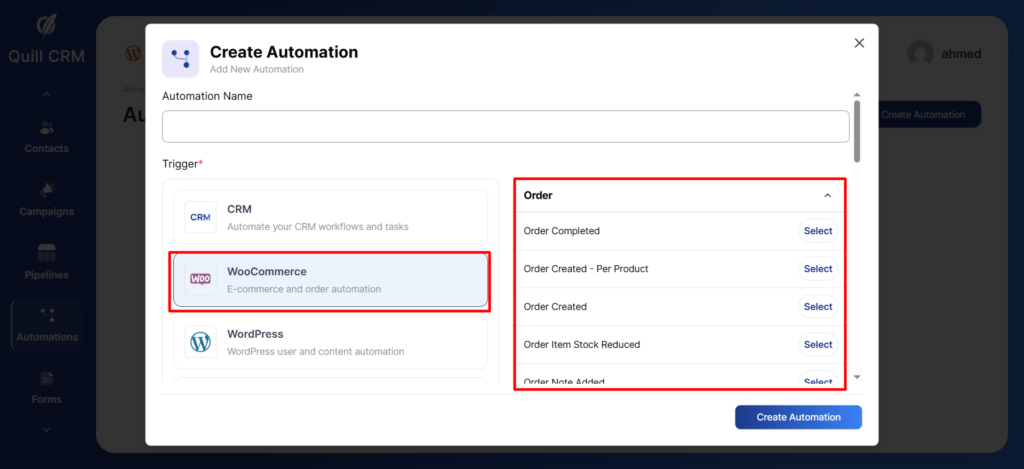Choose the WordPress trigger category
This screenshot has width=1024, height=469.
330,342
